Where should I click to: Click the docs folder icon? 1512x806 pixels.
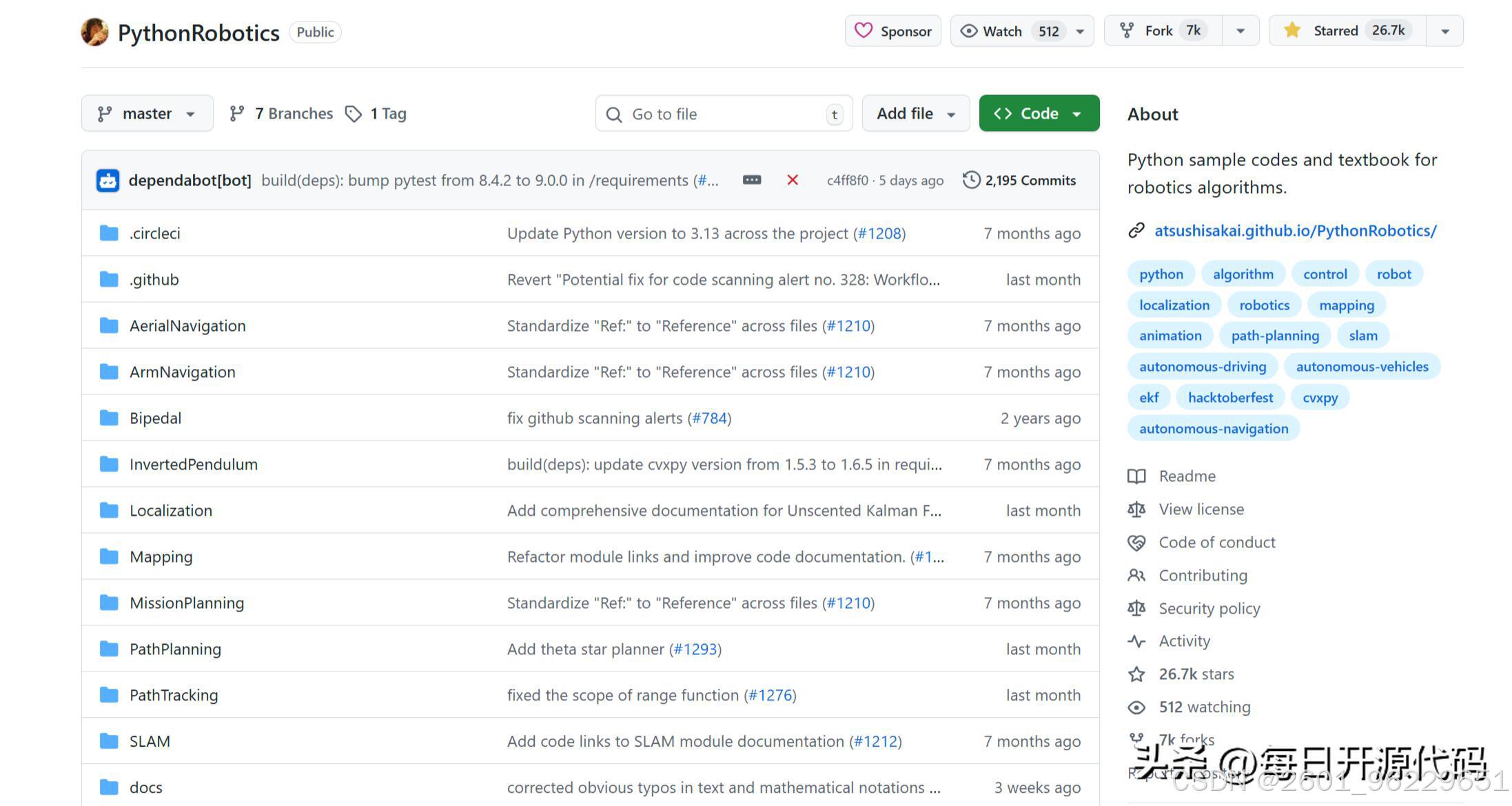[109, 787]
